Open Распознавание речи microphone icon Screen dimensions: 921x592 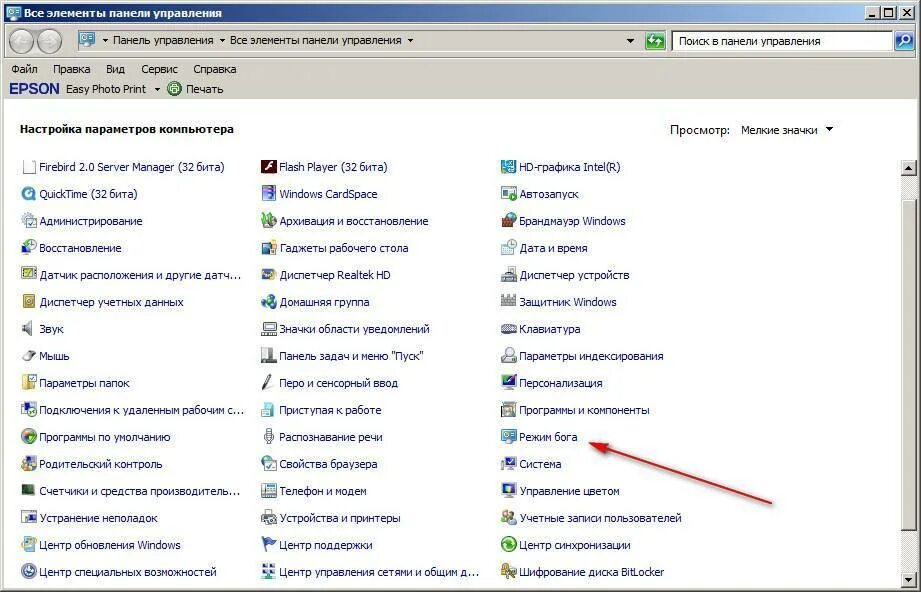coord(268,437)
